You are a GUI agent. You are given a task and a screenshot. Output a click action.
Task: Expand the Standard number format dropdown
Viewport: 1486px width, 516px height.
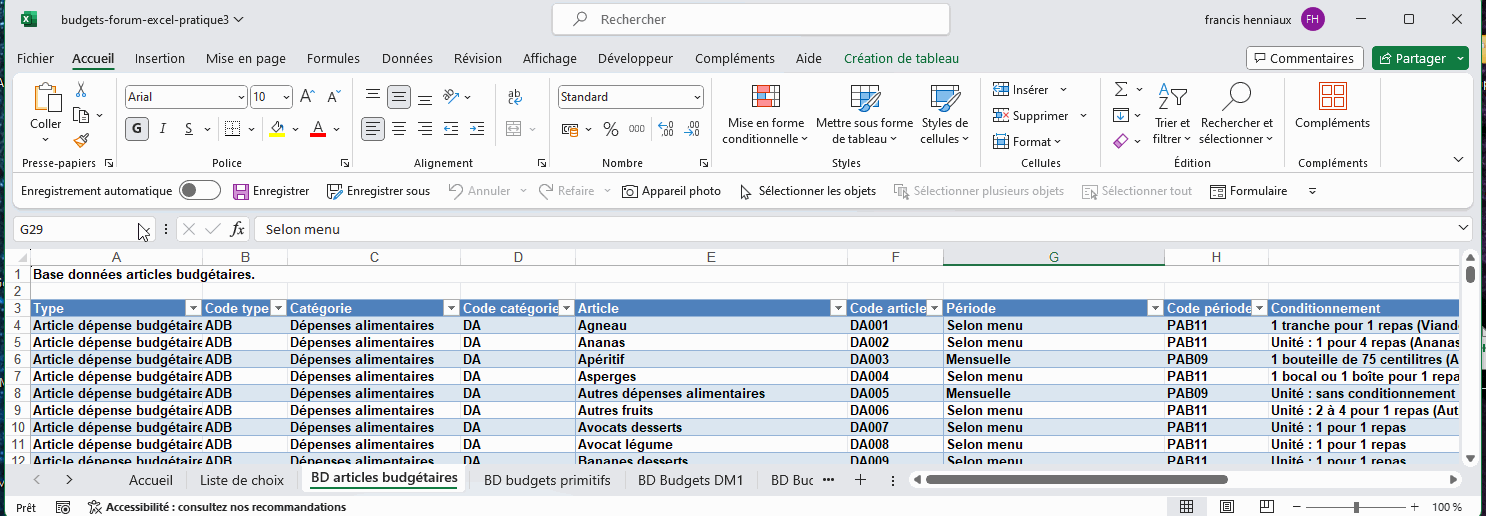click(x=697, y=97)
